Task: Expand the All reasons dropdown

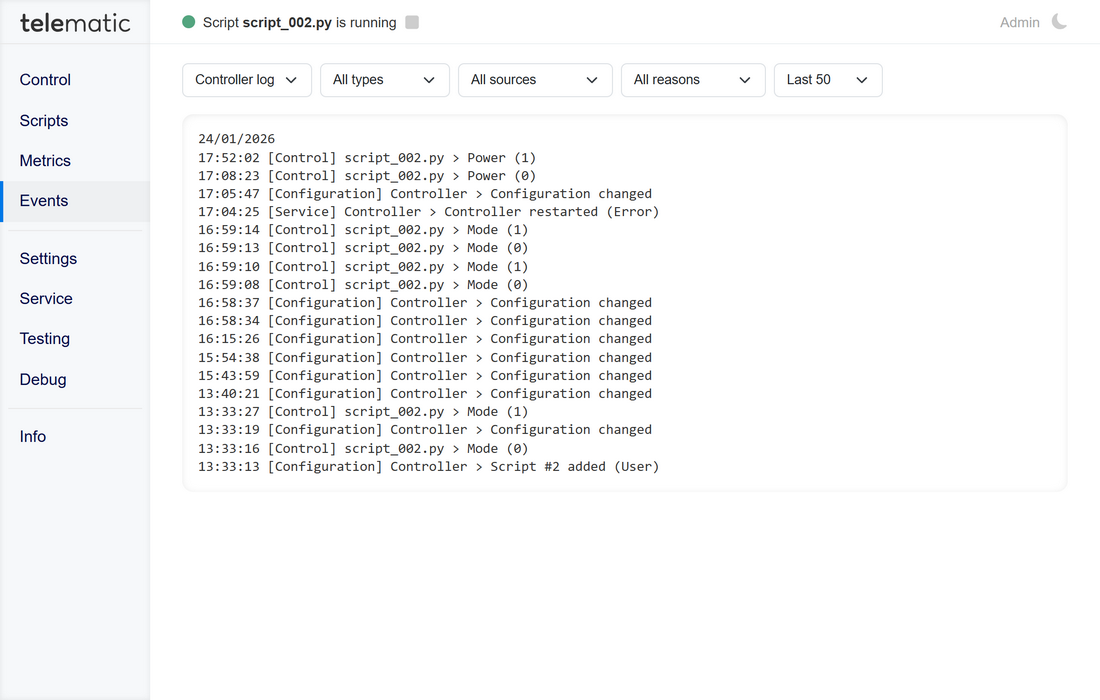Action: tap(693, 80)
